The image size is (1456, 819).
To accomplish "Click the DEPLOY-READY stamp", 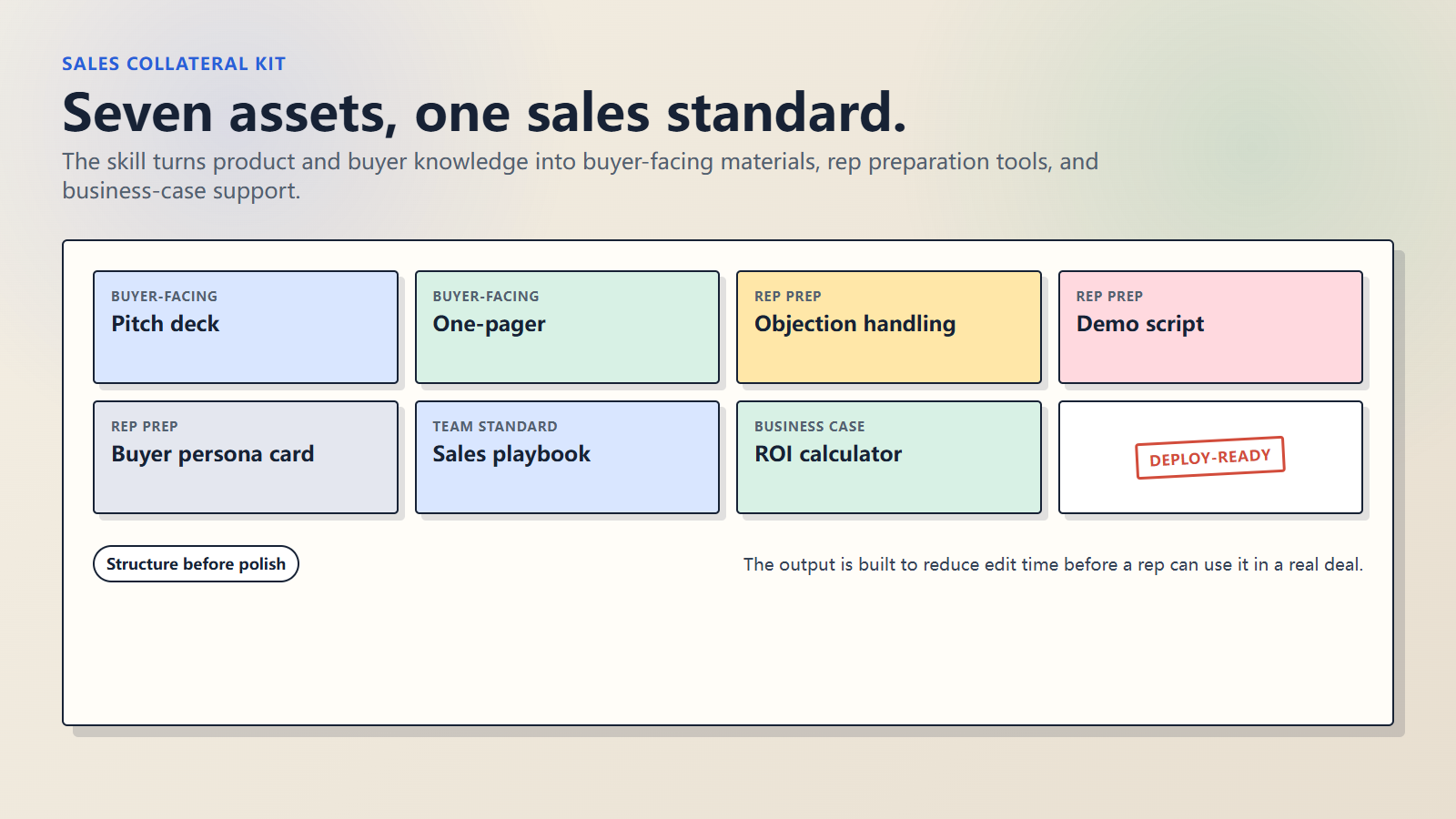I will (x=1210, y=458).
